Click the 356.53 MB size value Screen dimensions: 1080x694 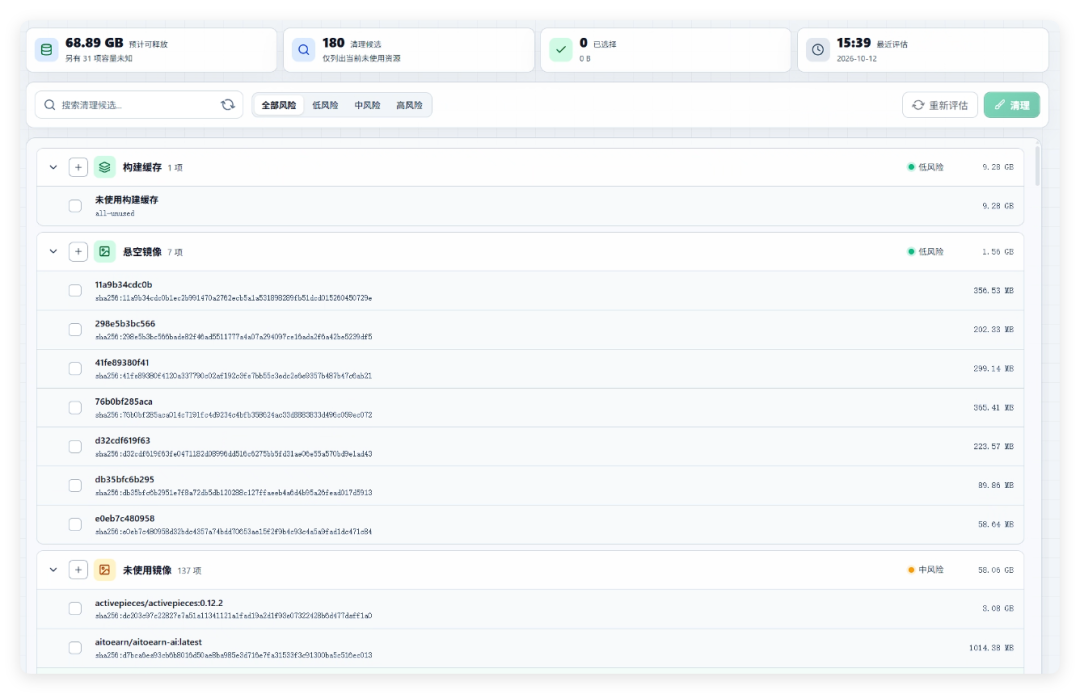pos(993,291)
